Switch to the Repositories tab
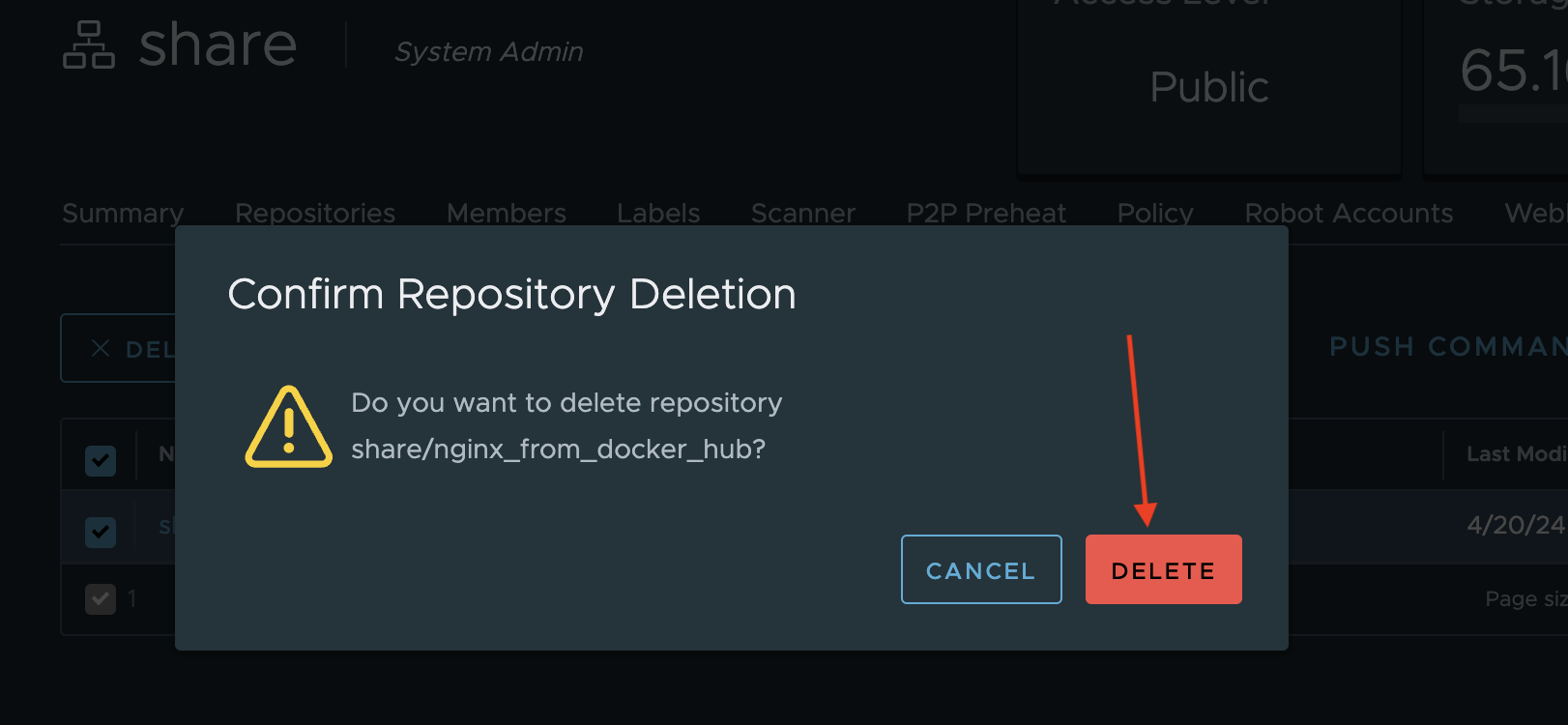1568x725 pixels. click(x=315, y=213)
